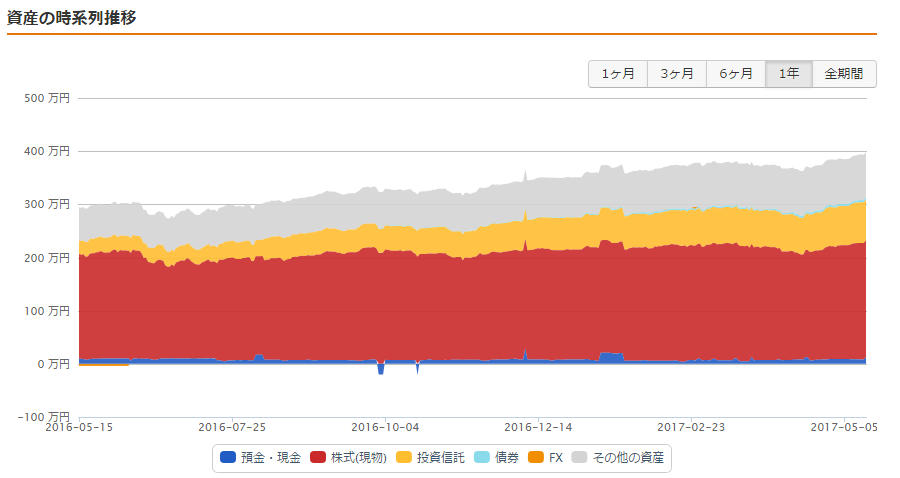Select the 1ヶ月 period button

tap(618, 74)
